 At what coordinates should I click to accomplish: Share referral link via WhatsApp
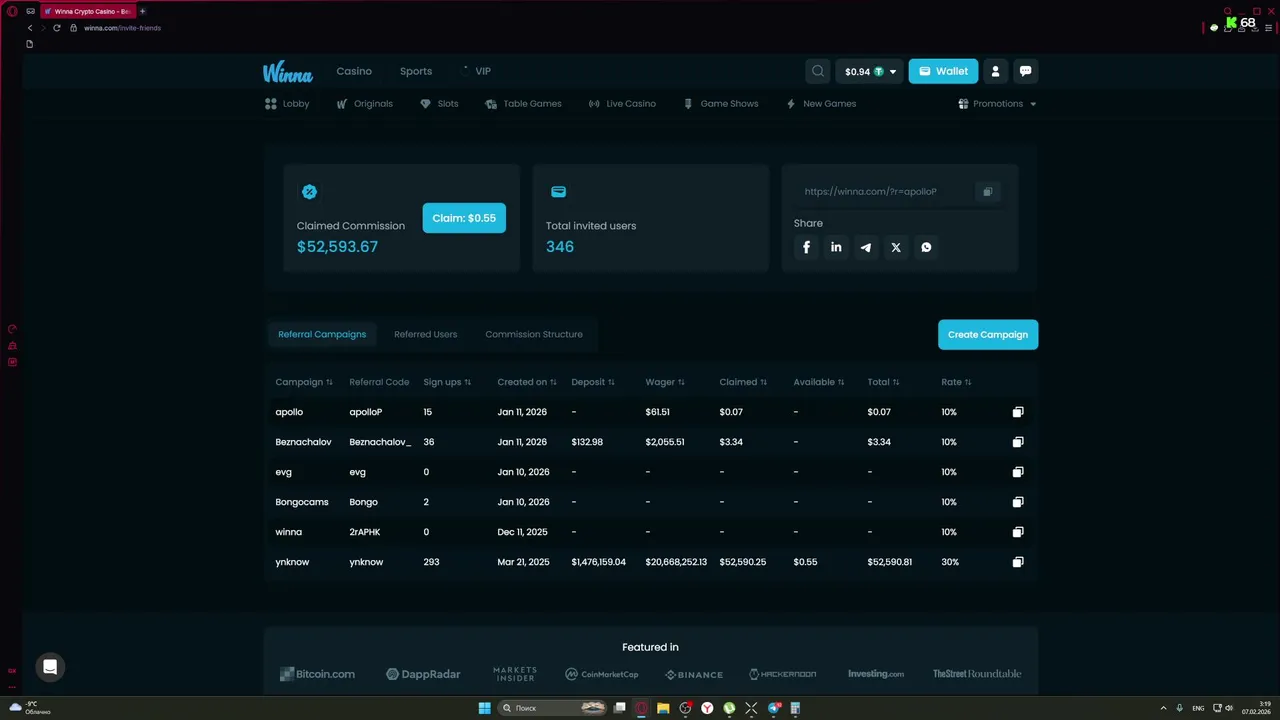(x=926, y=247)
